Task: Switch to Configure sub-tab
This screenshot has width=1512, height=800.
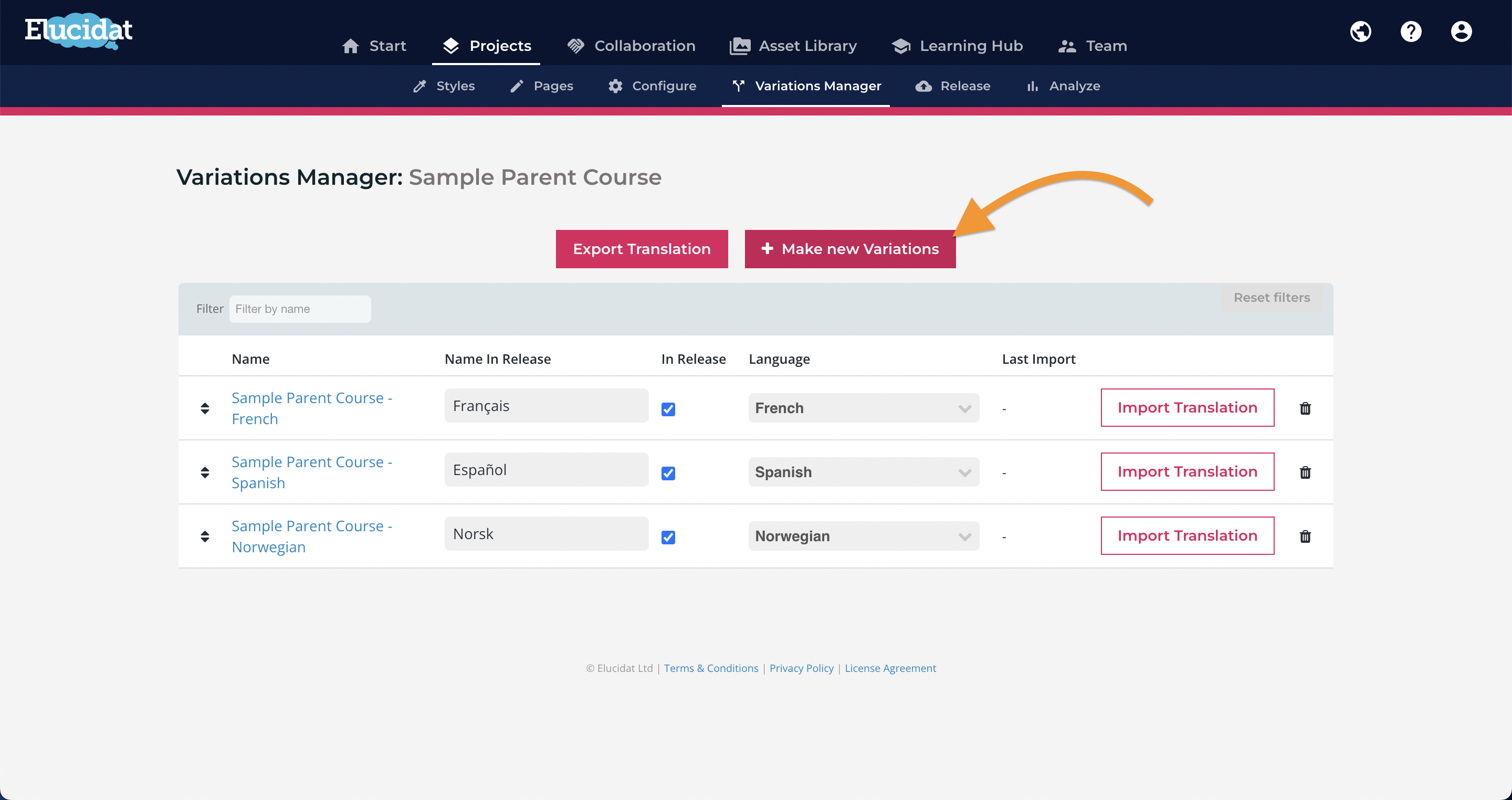Action: point(652,86)
